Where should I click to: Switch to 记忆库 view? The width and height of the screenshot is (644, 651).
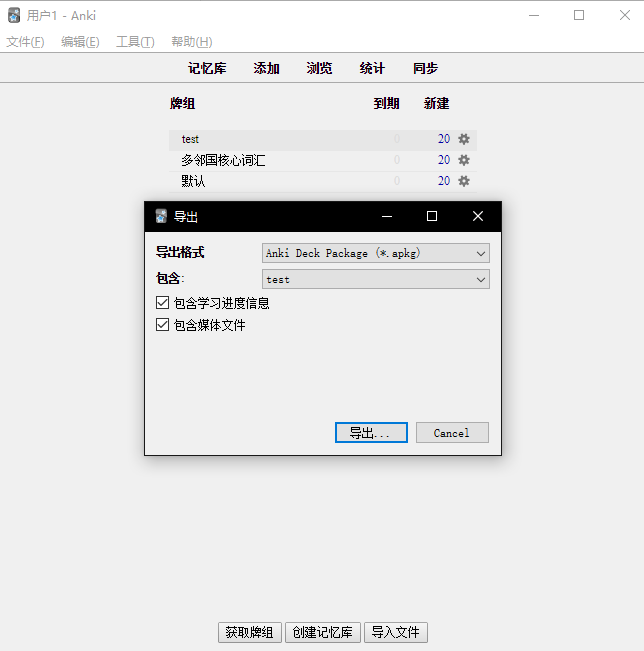207,68
